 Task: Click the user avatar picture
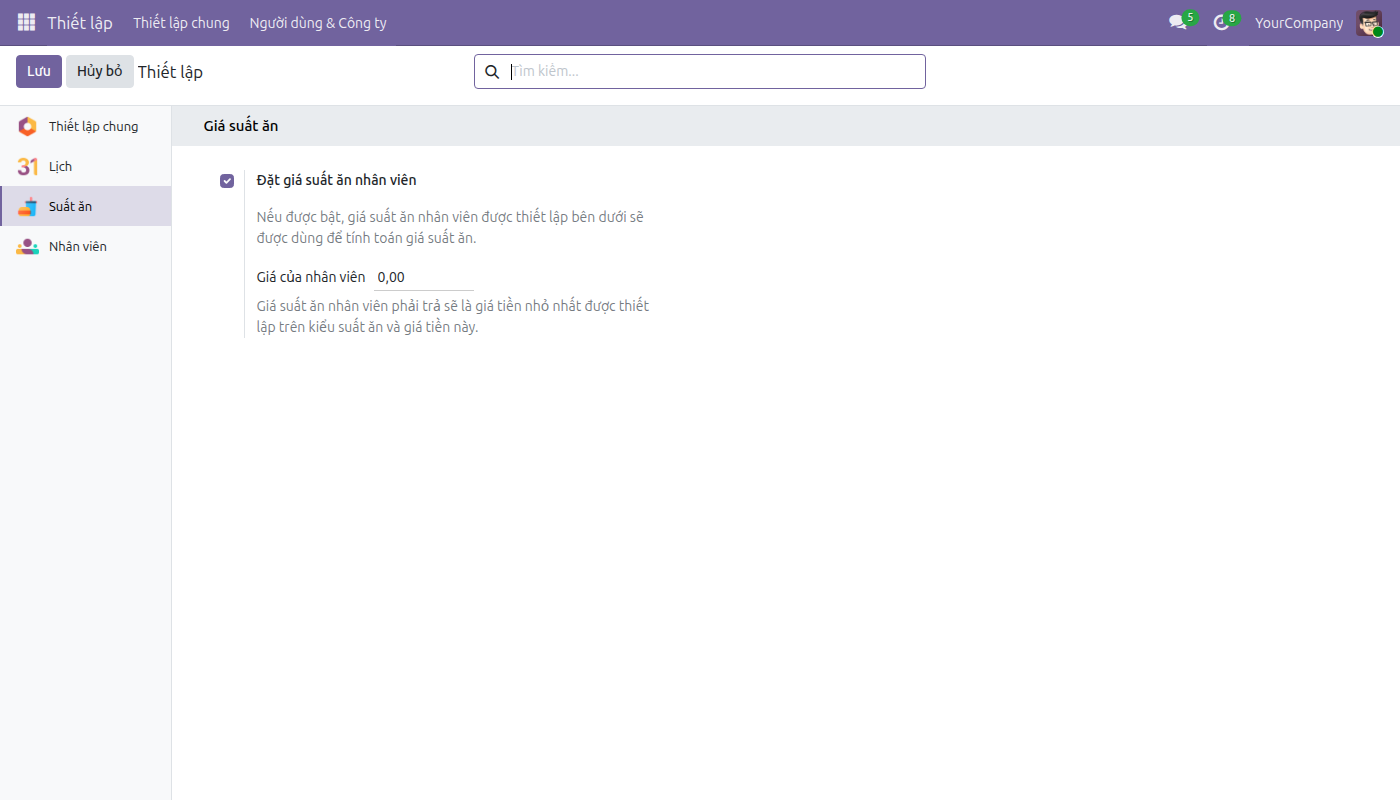[1369, 23]
